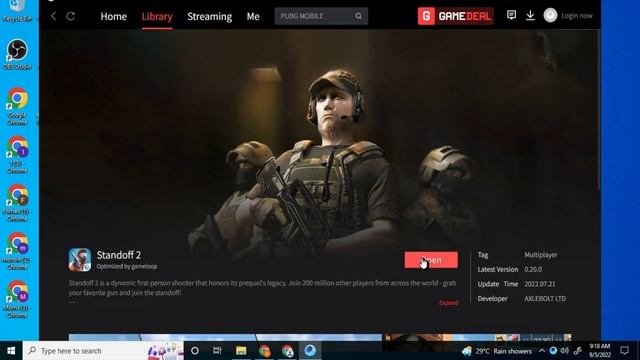Click the AXLEBOLT LTD developer name
This screenshot has width=640, height=360.
pyautogui.click(x=545, y=299)
